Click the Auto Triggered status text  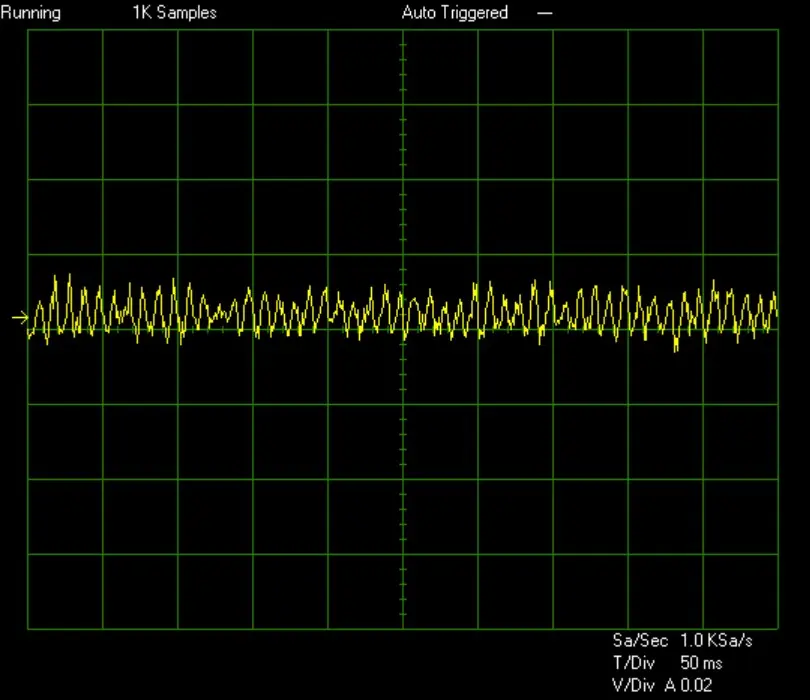pyautogui.click(x=455, y=13)
